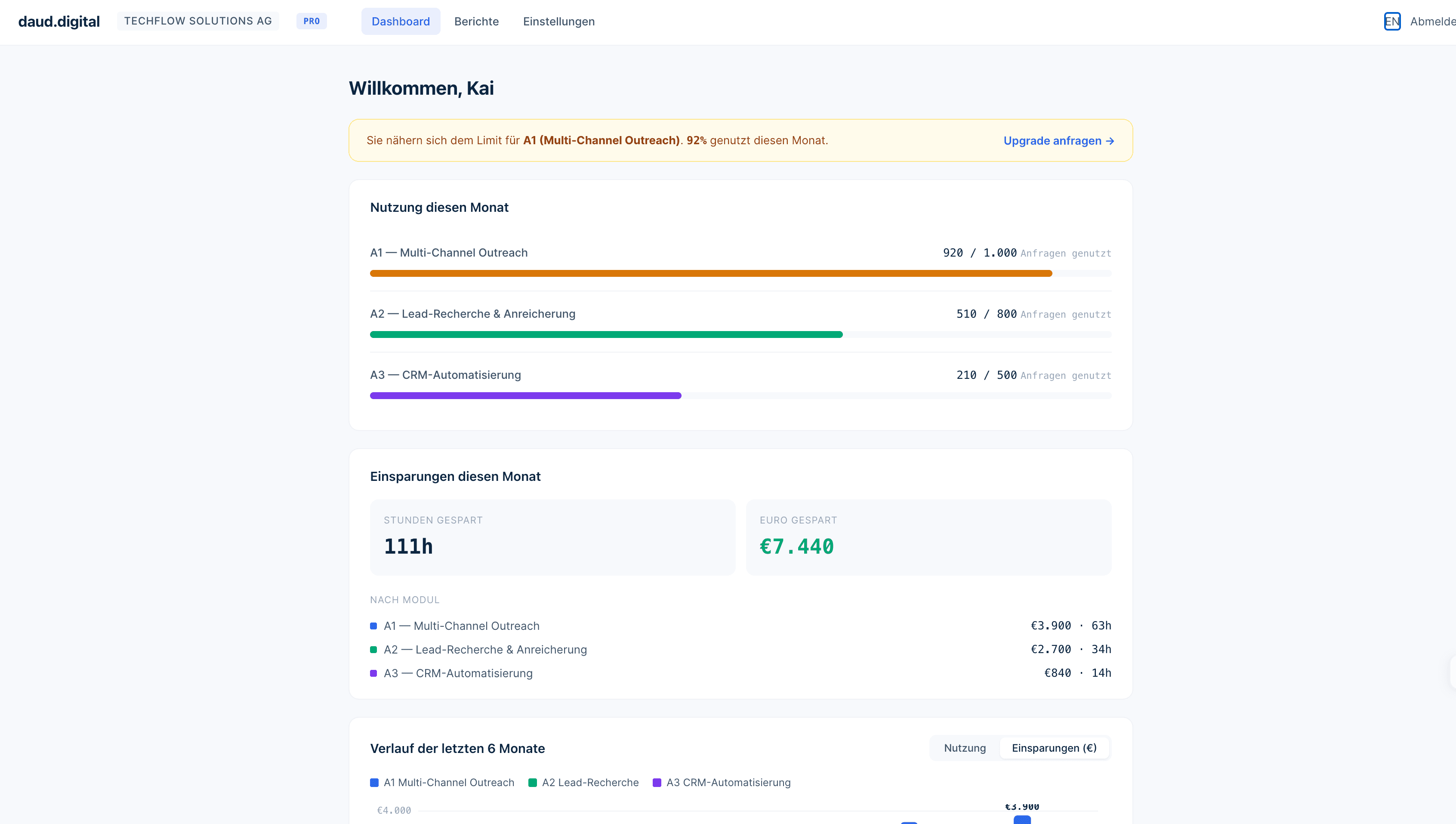Click A2 — Lead-Recherche & Anreicherung usage label
Screen dimensions: 1456x824
click(473, 314)
